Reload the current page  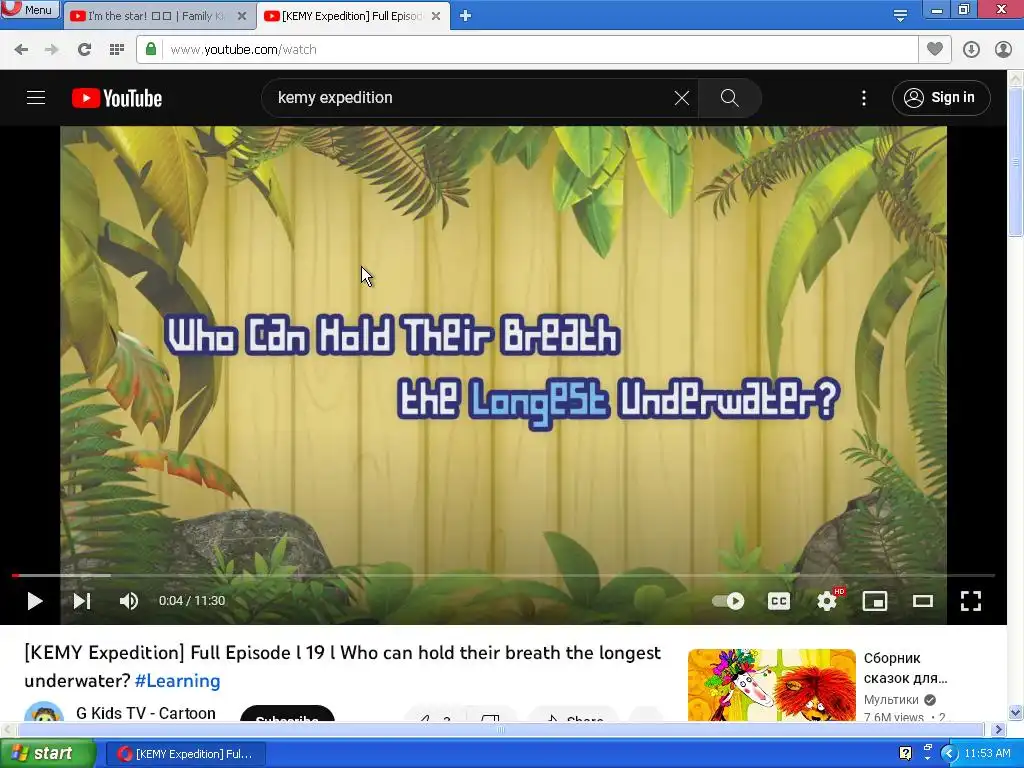(x=84, y=50)
